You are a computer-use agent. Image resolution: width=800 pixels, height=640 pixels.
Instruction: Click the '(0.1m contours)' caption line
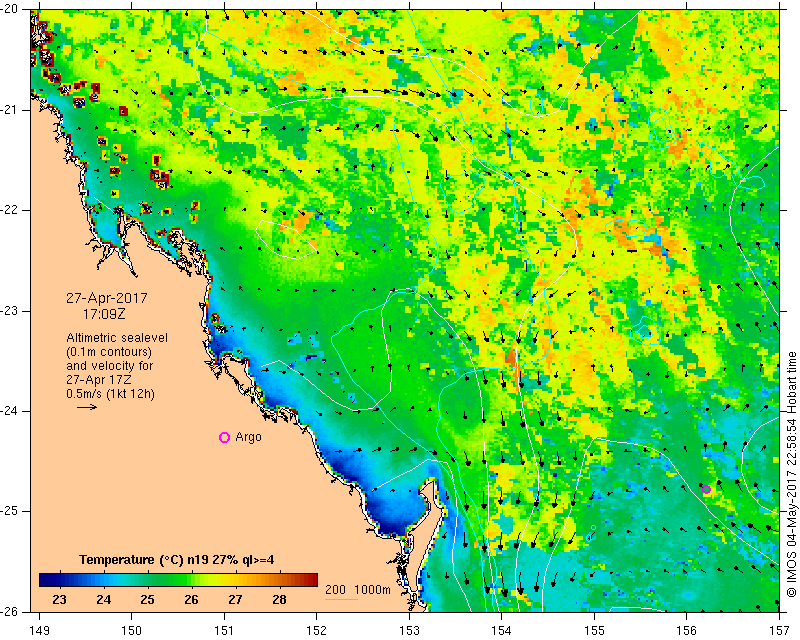coord(109,352)
